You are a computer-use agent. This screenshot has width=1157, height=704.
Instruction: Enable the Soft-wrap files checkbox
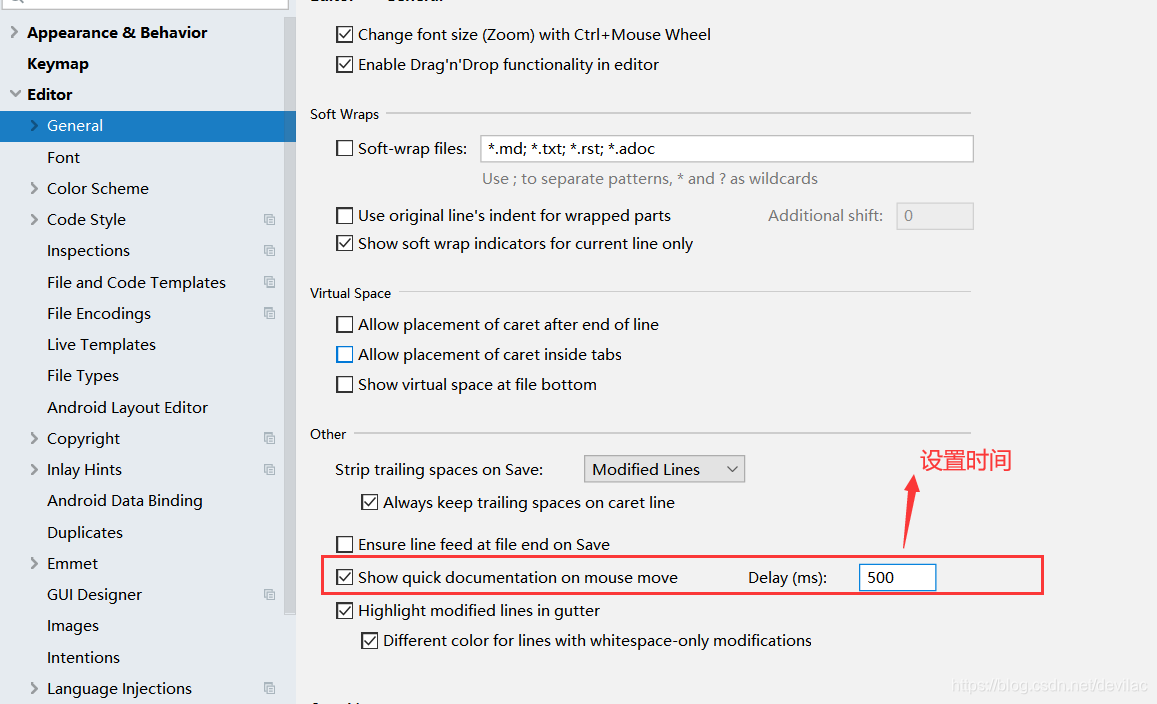pyautogui.click(x=345, y=148)
